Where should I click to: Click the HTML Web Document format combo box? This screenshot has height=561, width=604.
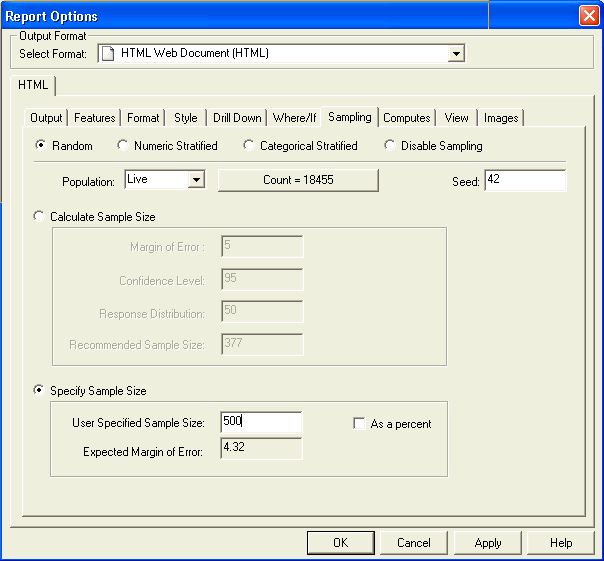281,53
